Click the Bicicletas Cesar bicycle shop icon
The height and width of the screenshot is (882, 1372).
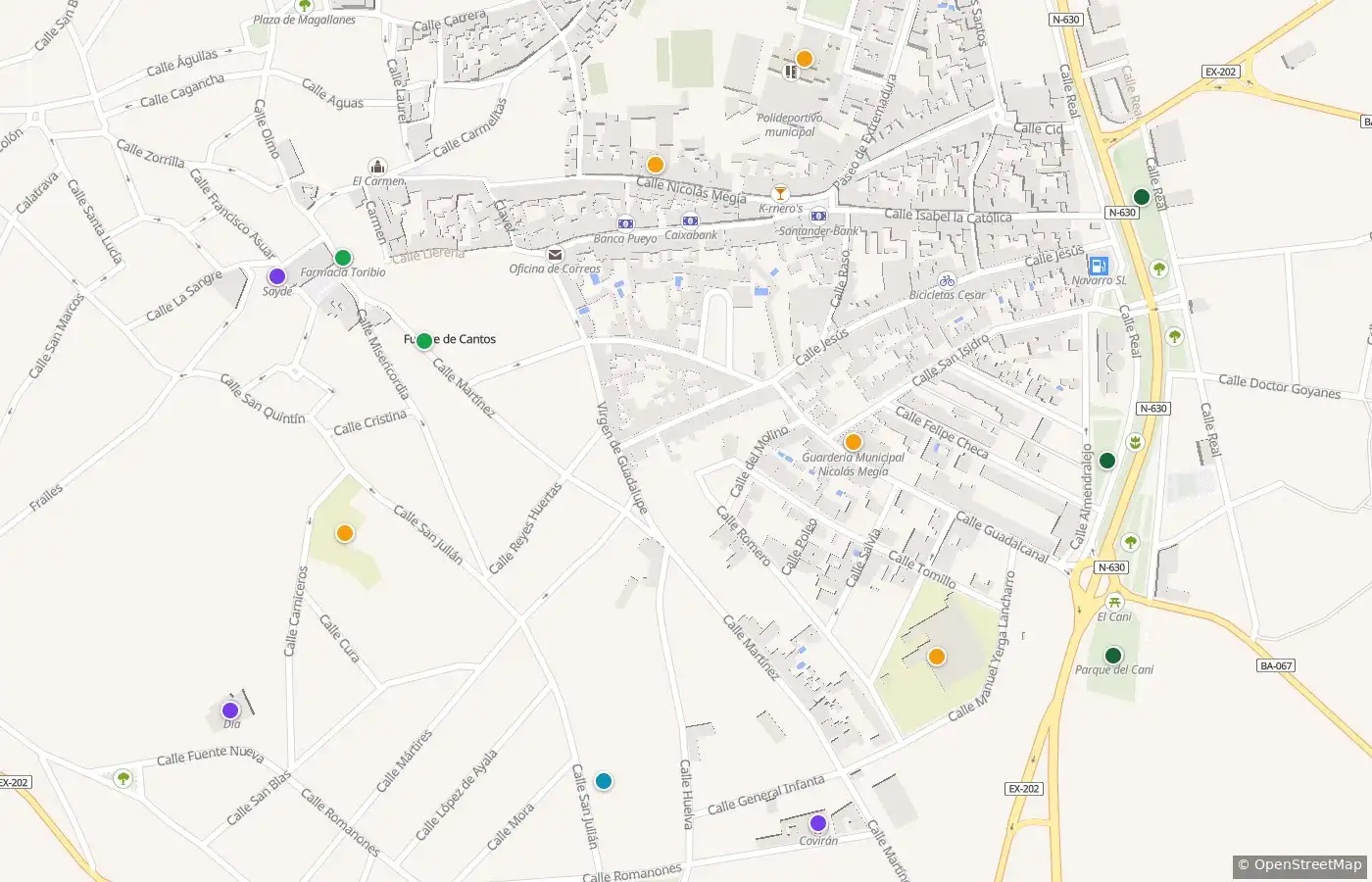(x=947, y=280)
